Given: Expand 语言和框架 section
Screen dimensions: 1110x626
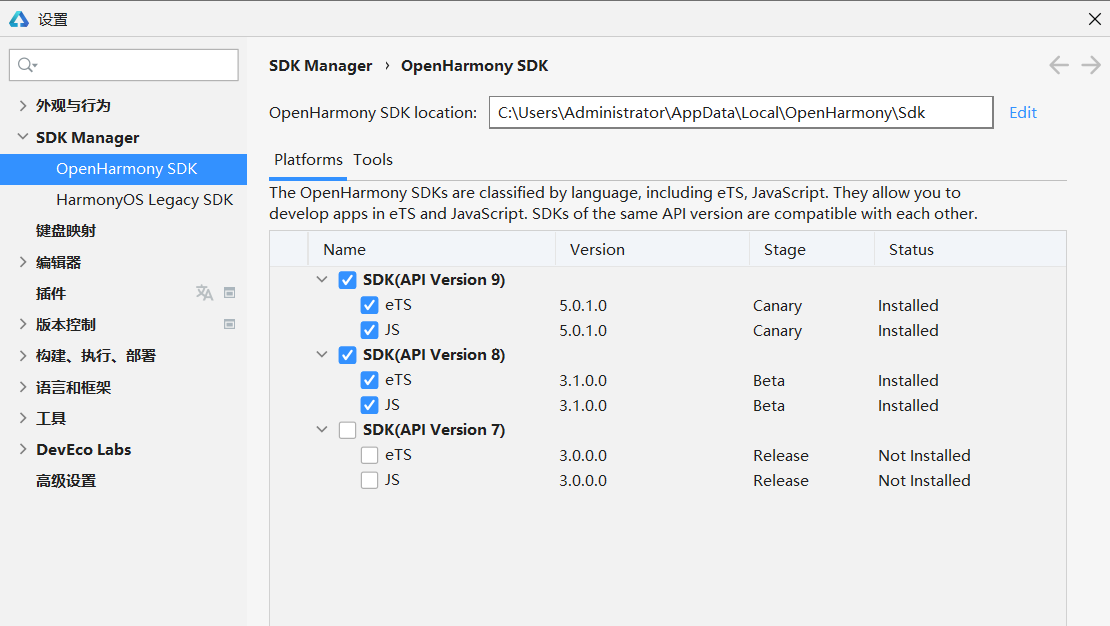Looking at the screenshot, I should point(23,387).
